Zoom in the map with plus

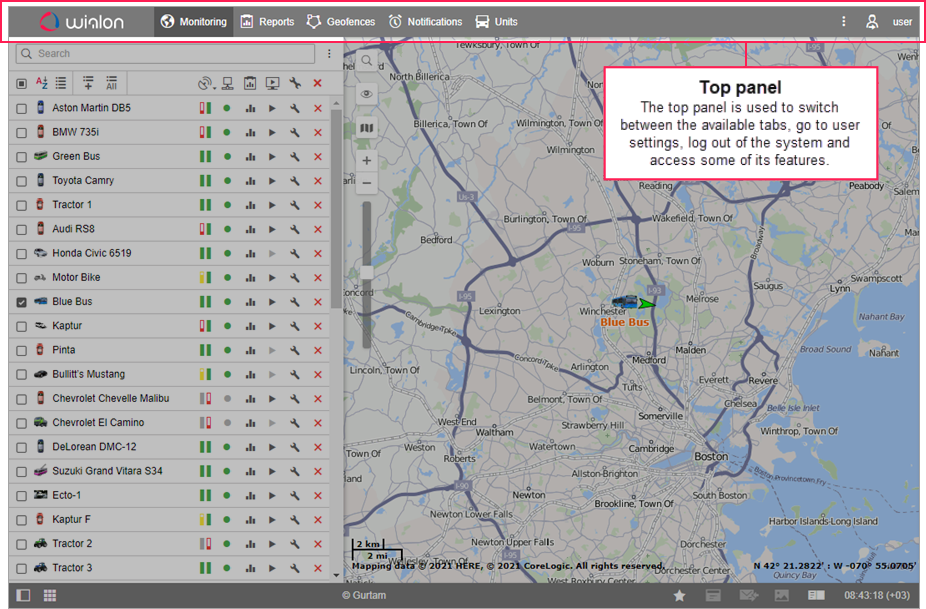[367, 161]
